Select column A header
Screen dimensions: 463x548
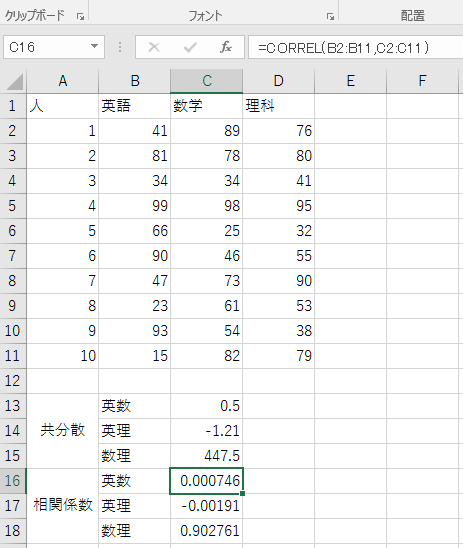[x=63, y=81]
